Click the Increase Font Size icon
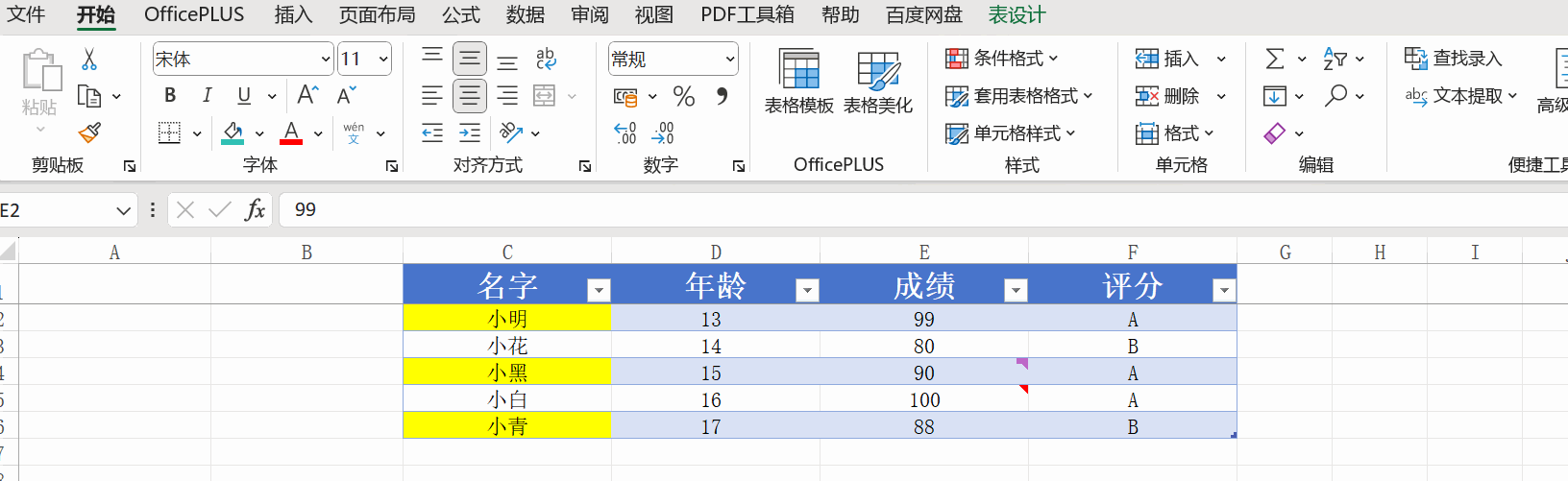The image size is (1568, 481). pos(307,95)
